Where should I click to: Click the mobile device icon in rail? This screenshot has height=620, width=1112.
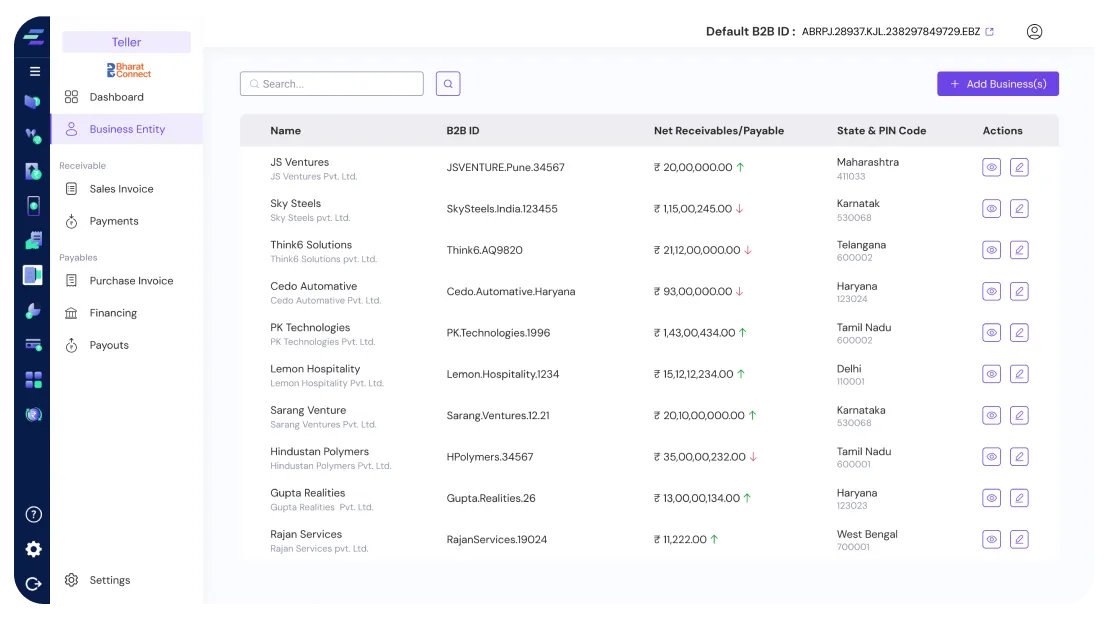tap(33, 206)
